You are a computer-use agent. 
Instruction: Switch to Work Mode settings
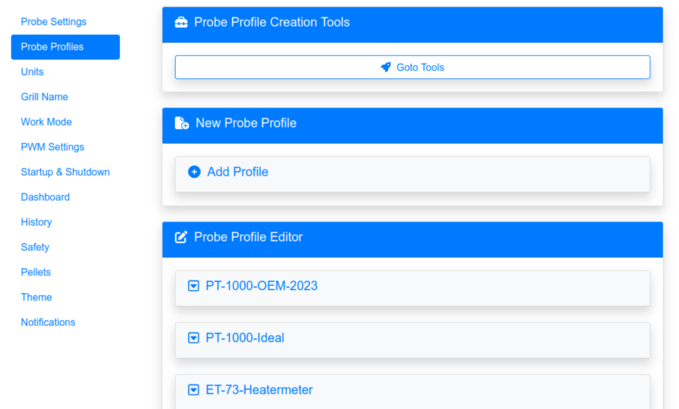point(46,122)
